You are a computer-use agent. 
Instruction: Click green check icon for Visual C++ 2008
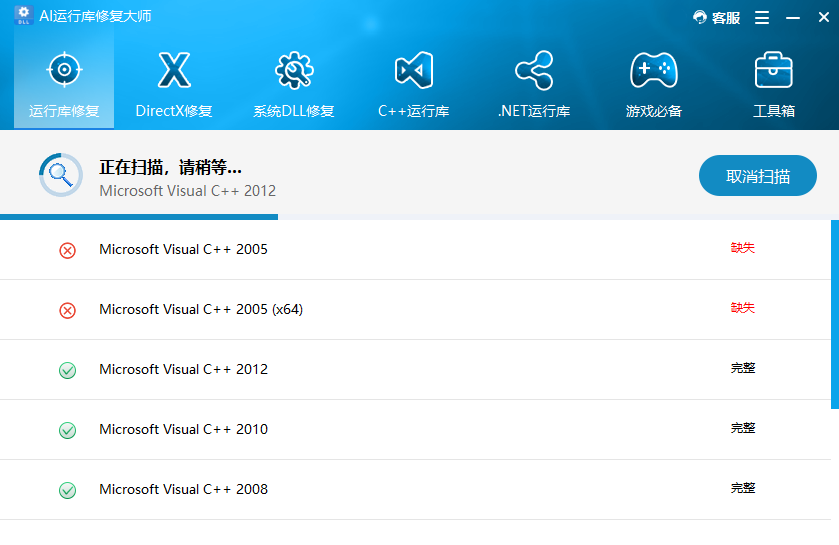67,490
